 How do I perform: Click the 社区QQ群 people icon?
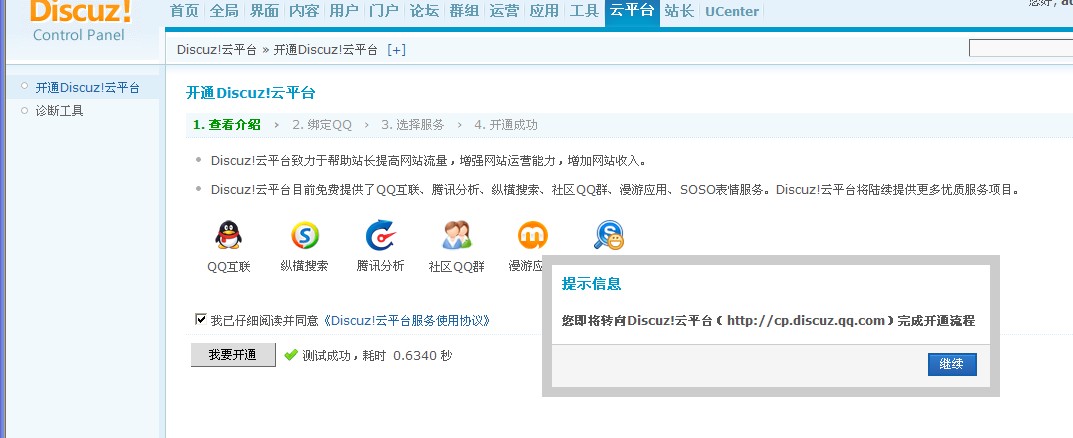click(x=456, y=235)
